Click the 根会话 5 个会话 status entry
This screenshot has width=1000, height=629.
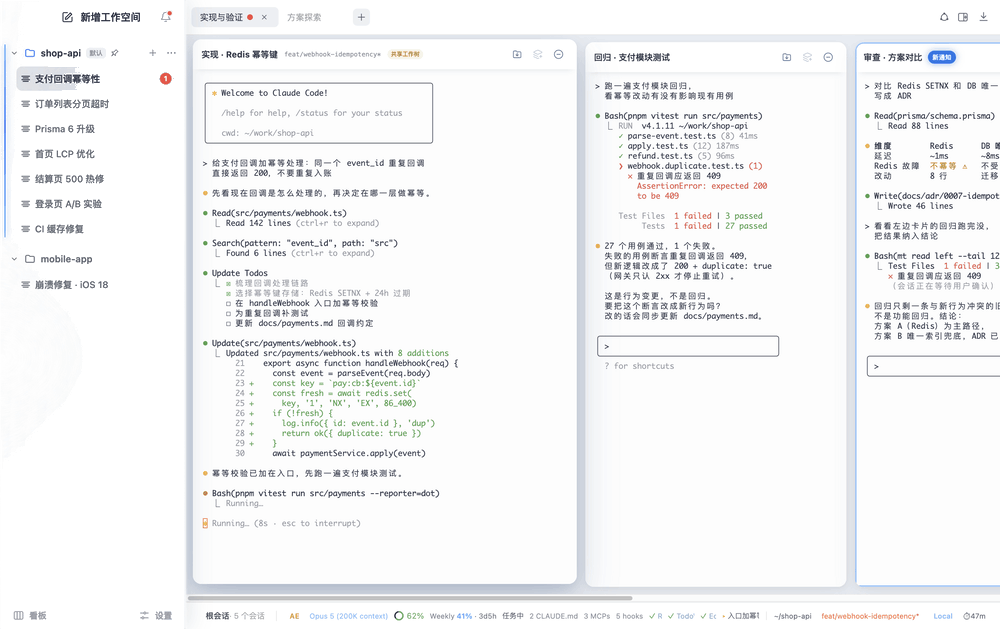235,616
